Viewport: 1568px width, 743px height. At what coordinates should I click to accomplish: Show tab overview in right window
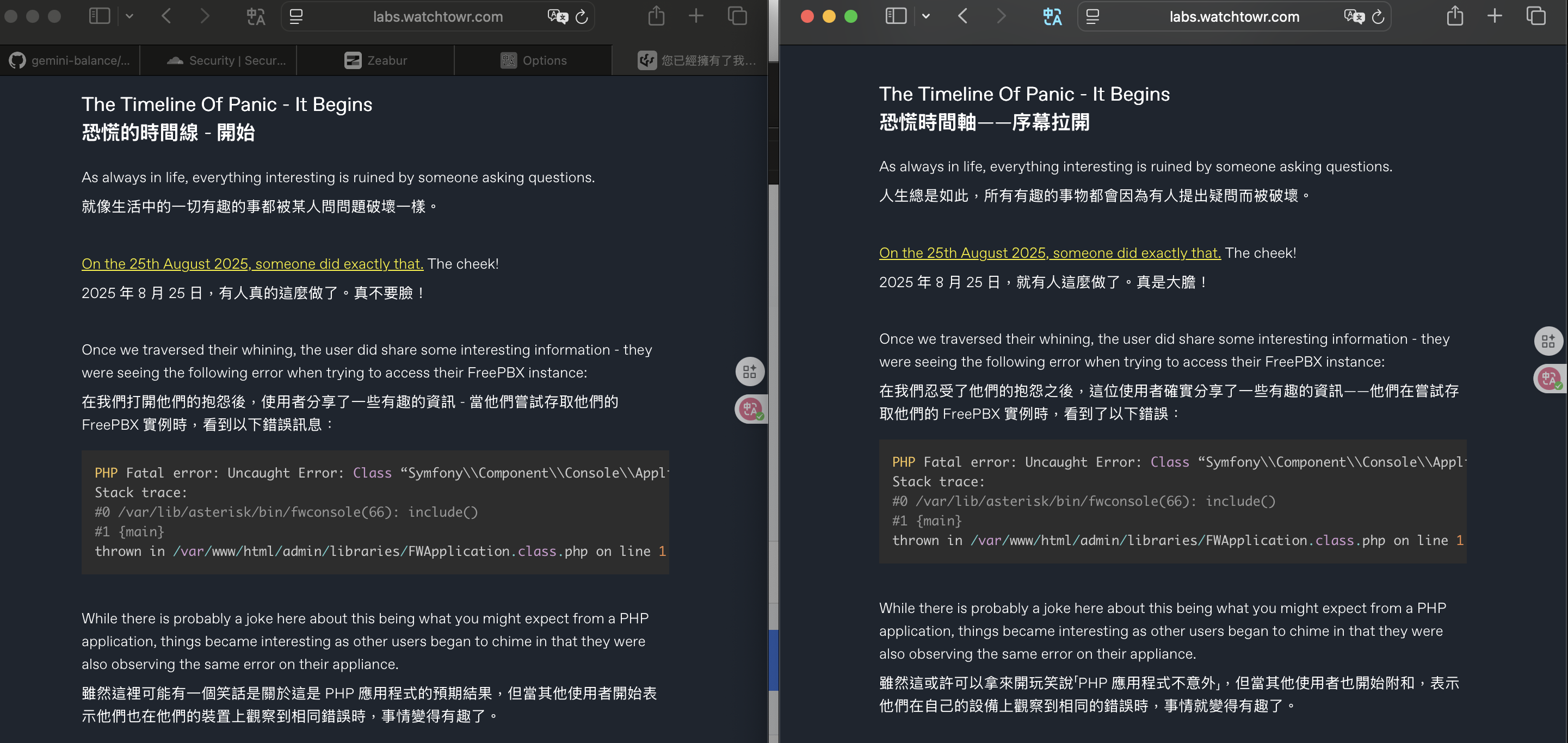pos(1535,16)
